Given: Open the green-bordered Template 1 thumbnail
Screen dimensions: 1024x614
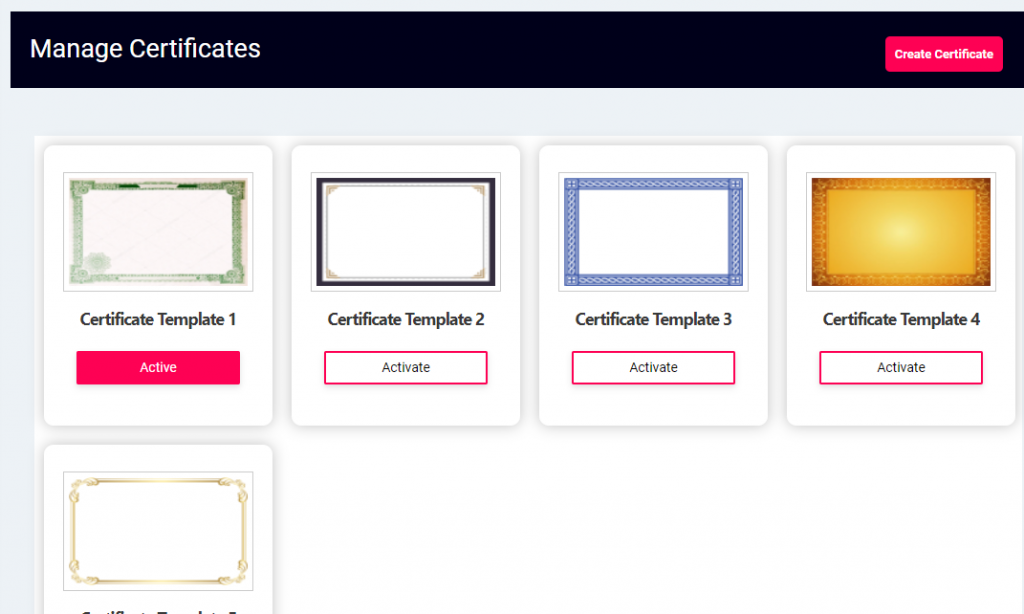Looking at the screenshot, I should click(158, 232).
